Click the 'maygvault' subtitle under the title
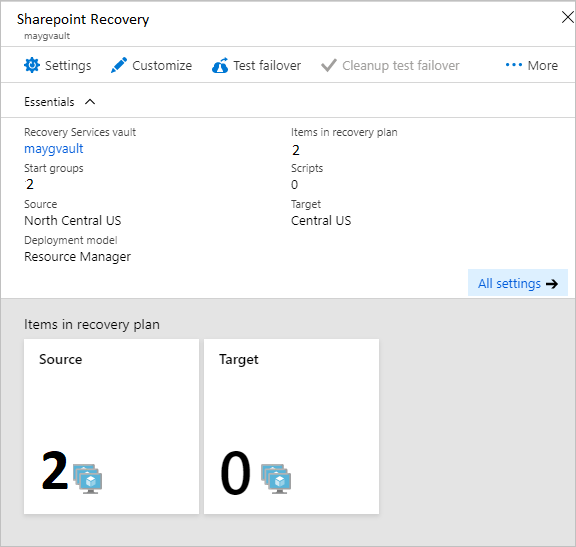576x547 pixels. pos(47,36)
